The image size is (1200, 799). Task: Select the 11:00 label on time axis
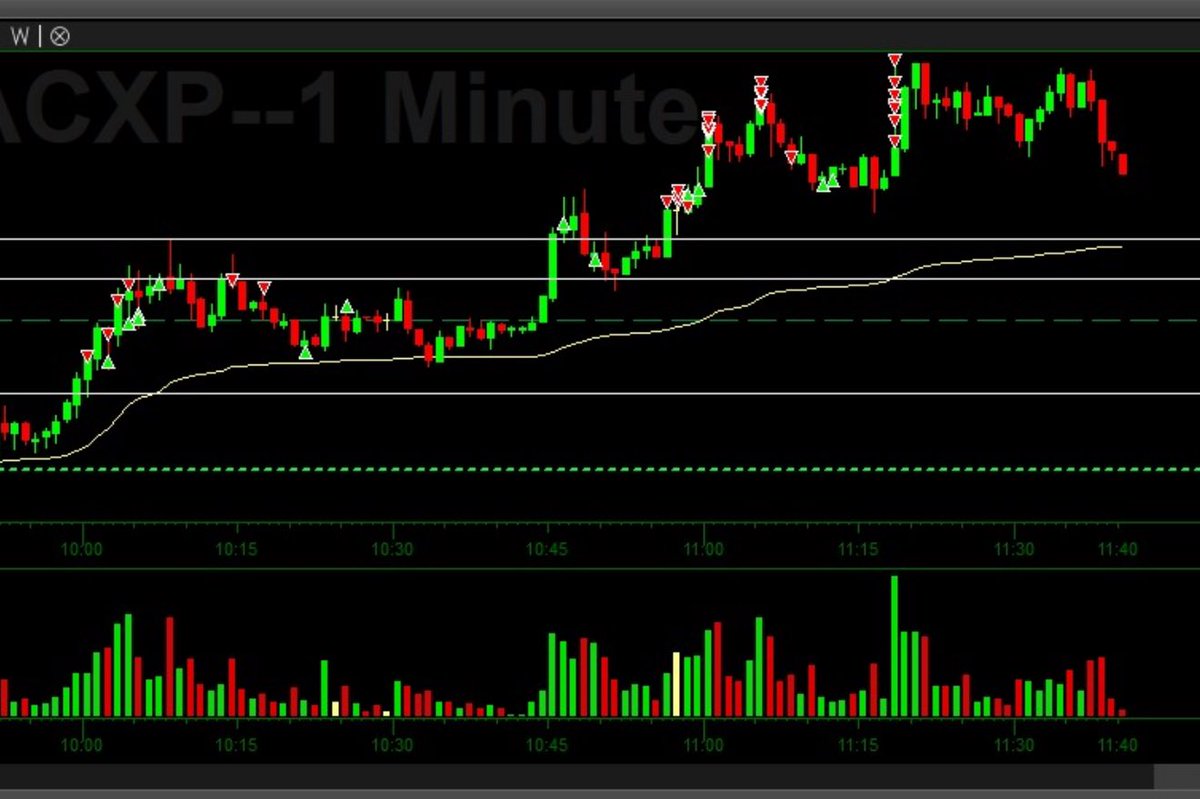(x=703, y=548)
